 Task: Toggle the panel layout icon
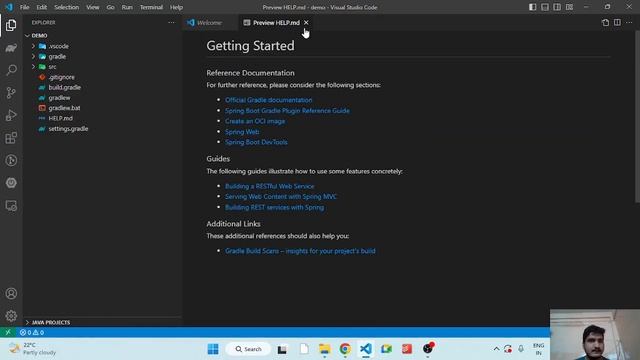pos(545,7)
